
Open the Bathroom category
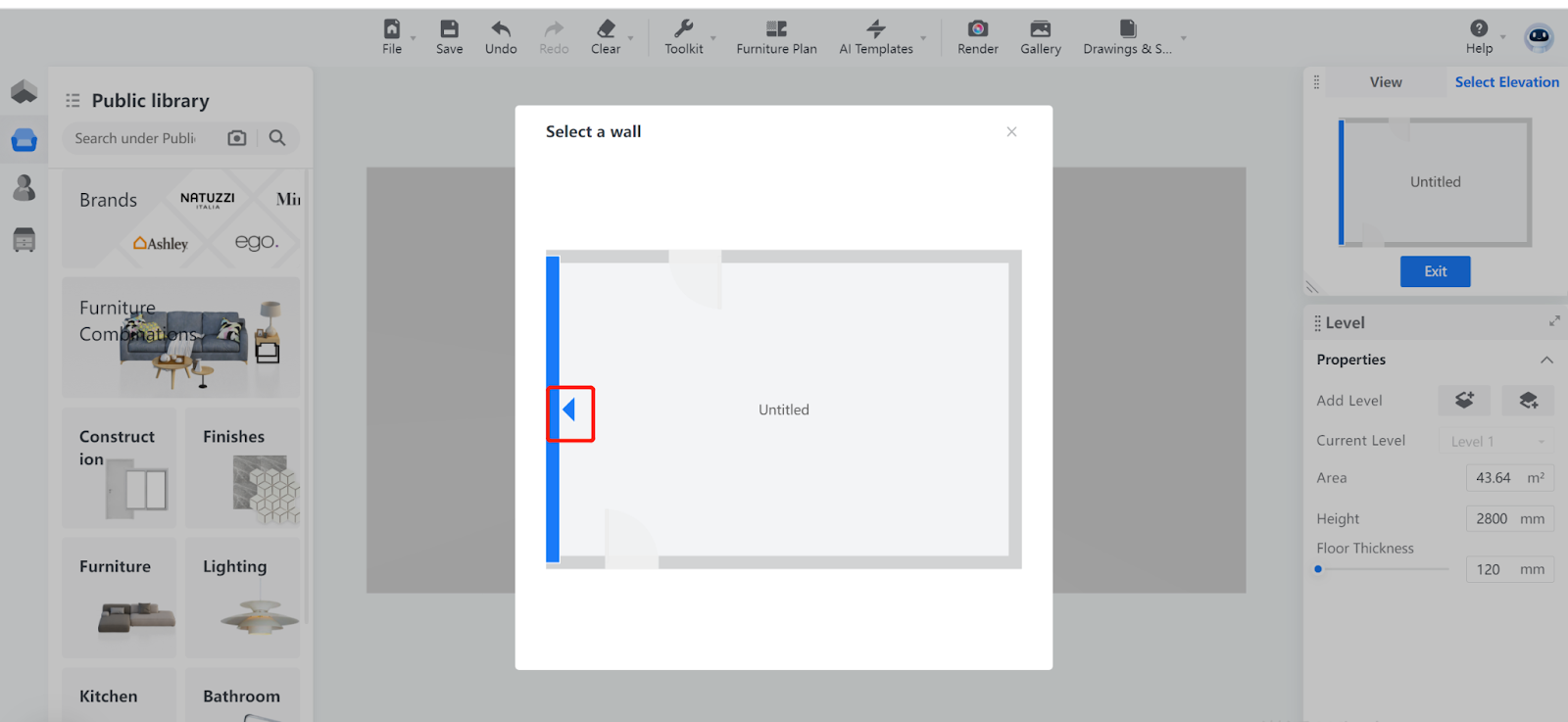[243, 695]
